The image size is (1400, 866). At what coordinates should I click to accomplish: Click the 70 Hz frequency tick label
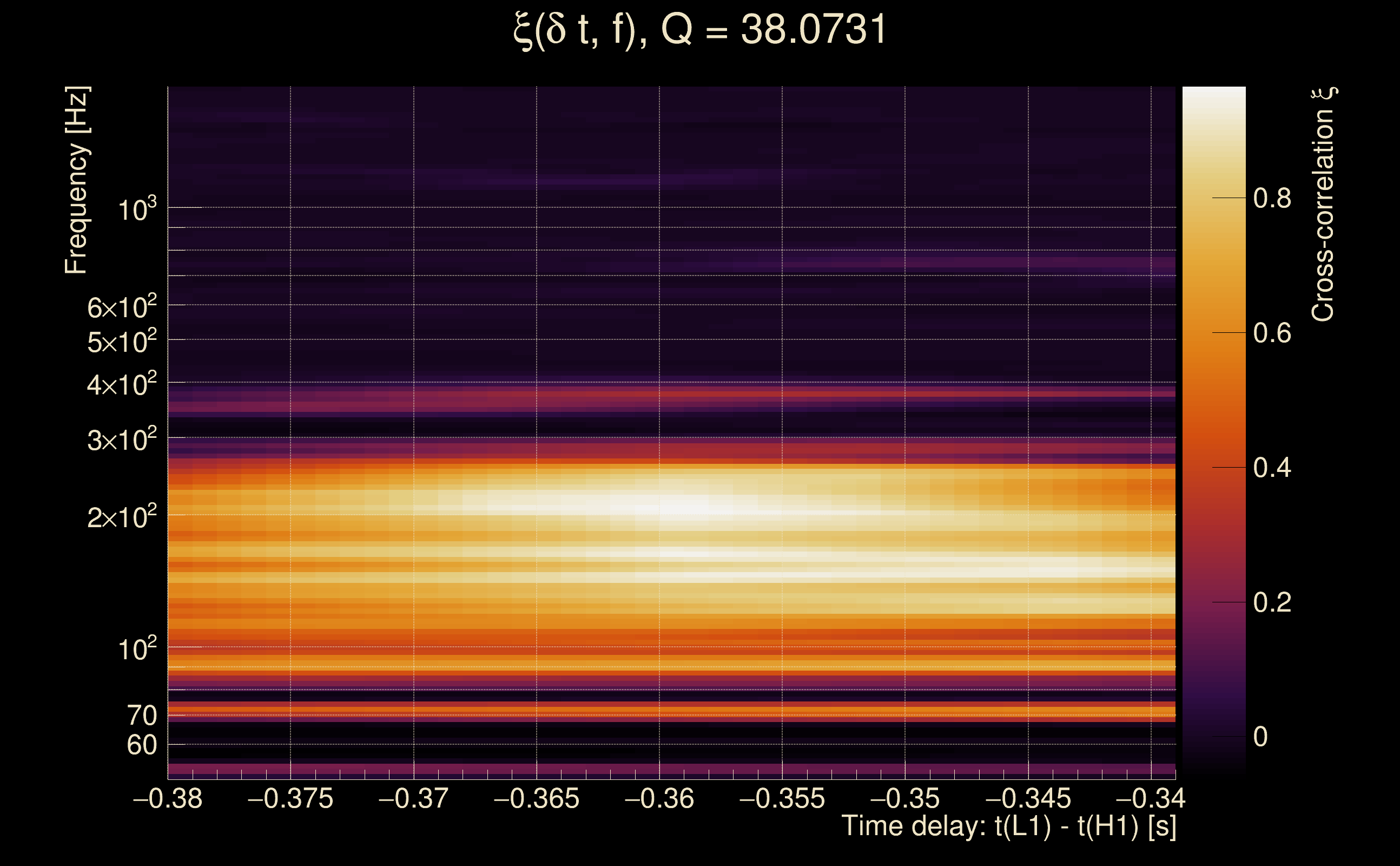point(142,716)
